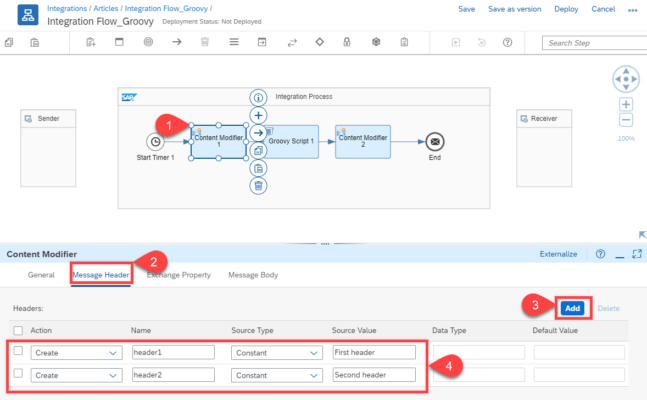Viewport: 647px width, 400px height.
Task: Open help icon in Content Modifier panel
Action: pos(600,254)
